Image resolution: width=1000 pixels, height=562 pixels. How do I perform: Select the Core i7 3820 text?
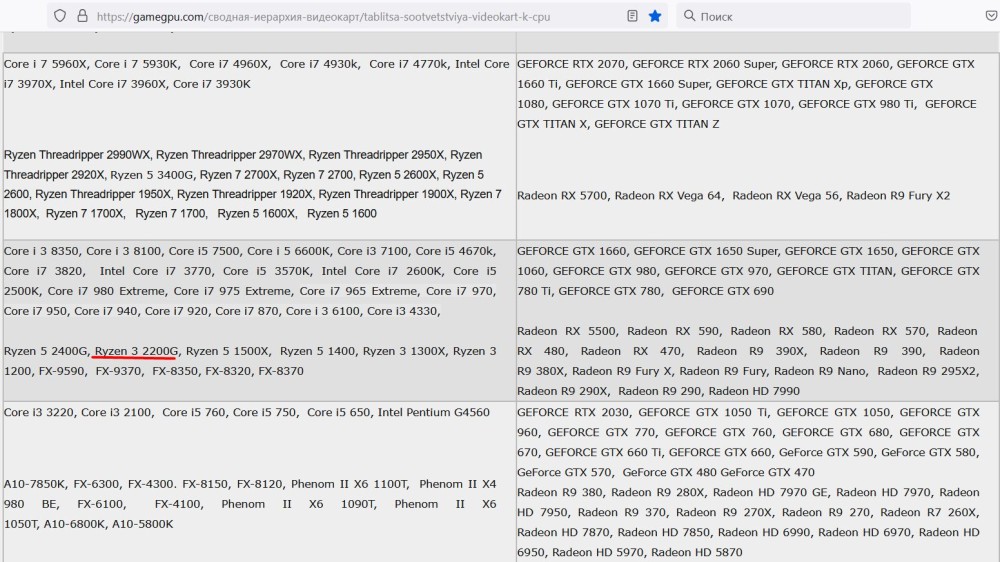(x=43, y=270)
